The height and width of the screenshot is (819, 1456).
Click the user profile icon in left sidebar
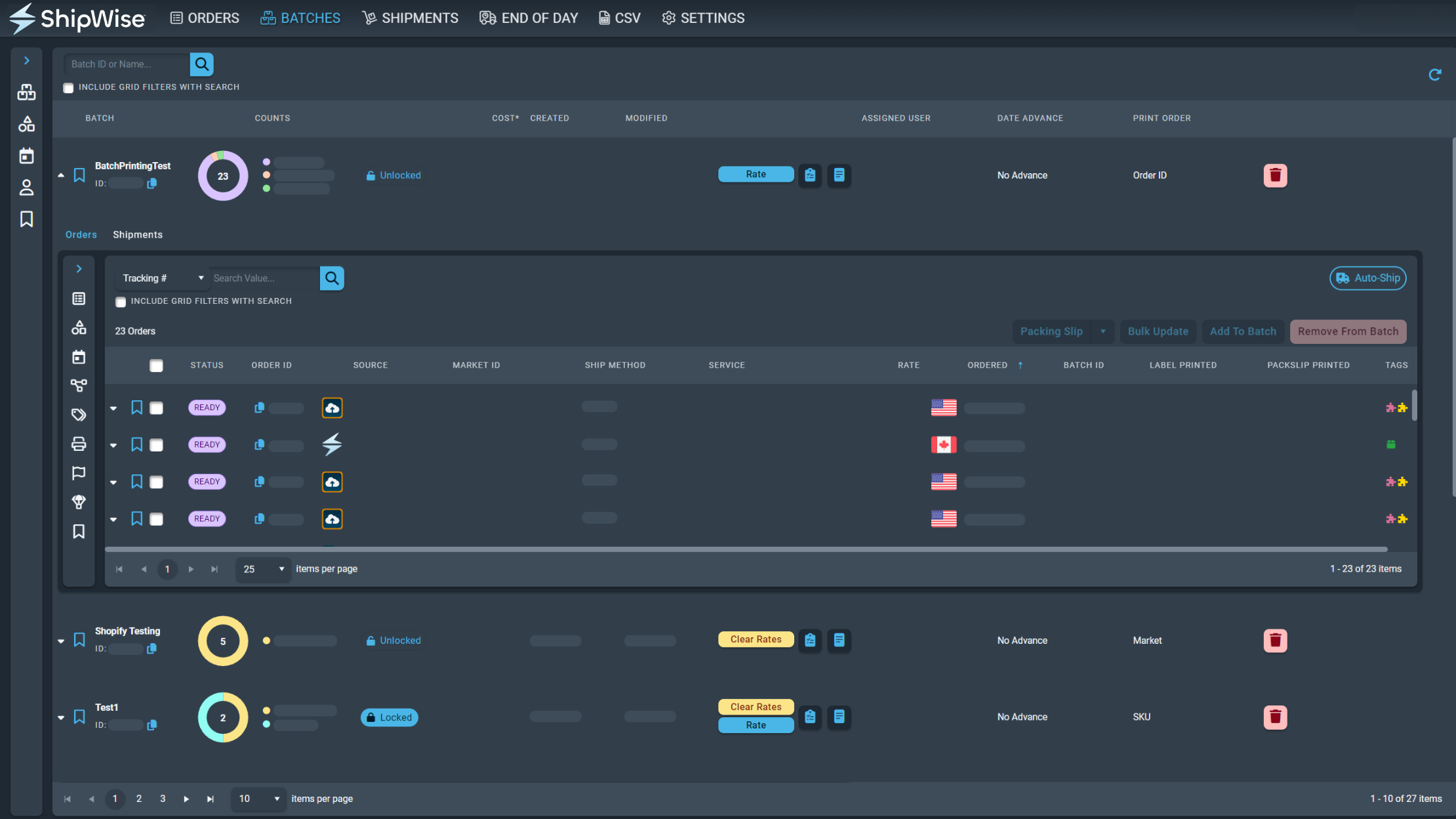pyautogui.click(x=26, y=188)
